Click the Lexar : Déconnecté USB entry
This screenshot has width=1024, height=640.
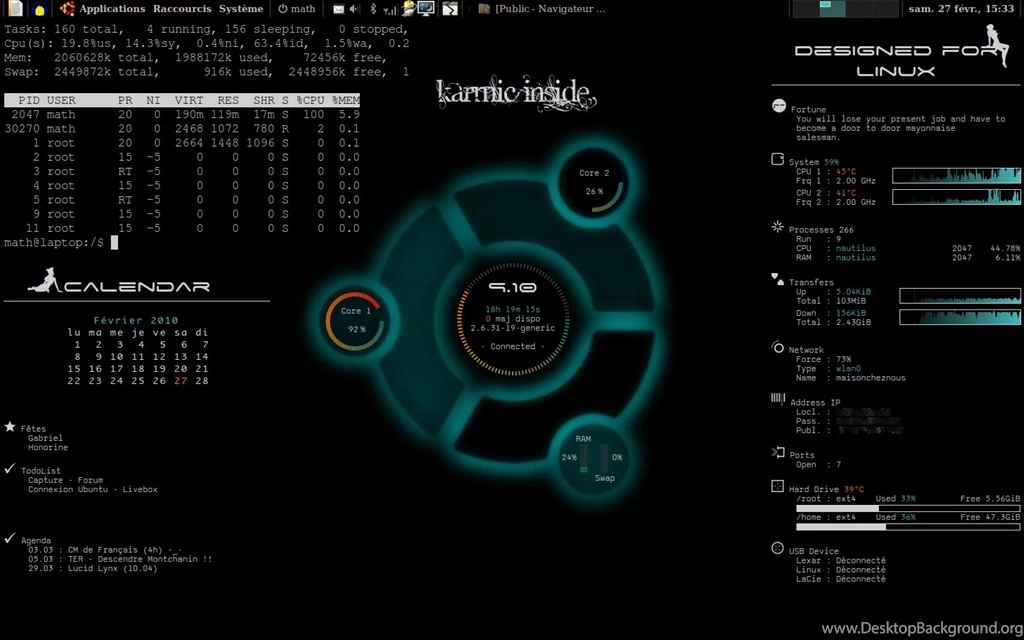pos(840,560)
